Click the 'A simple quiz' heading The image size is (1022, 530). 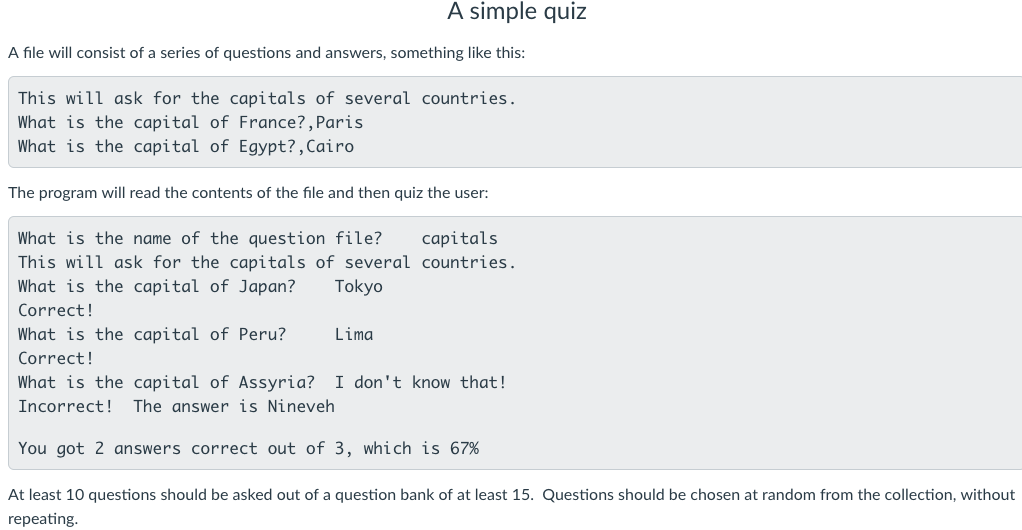click(x=517, y=11)
